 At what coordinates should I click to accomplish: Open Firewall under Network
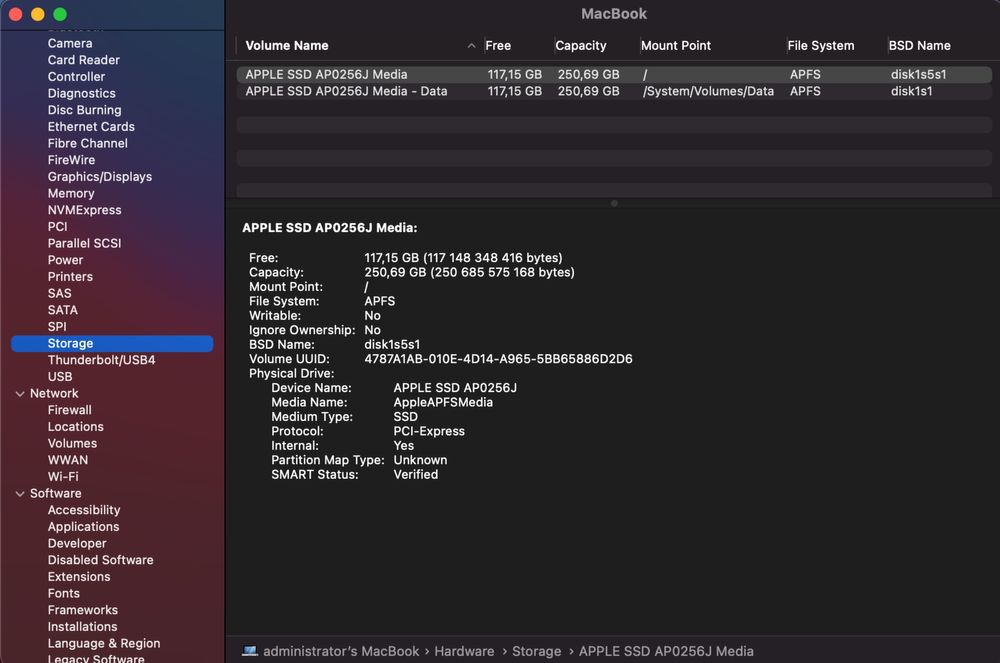(70, 410)
